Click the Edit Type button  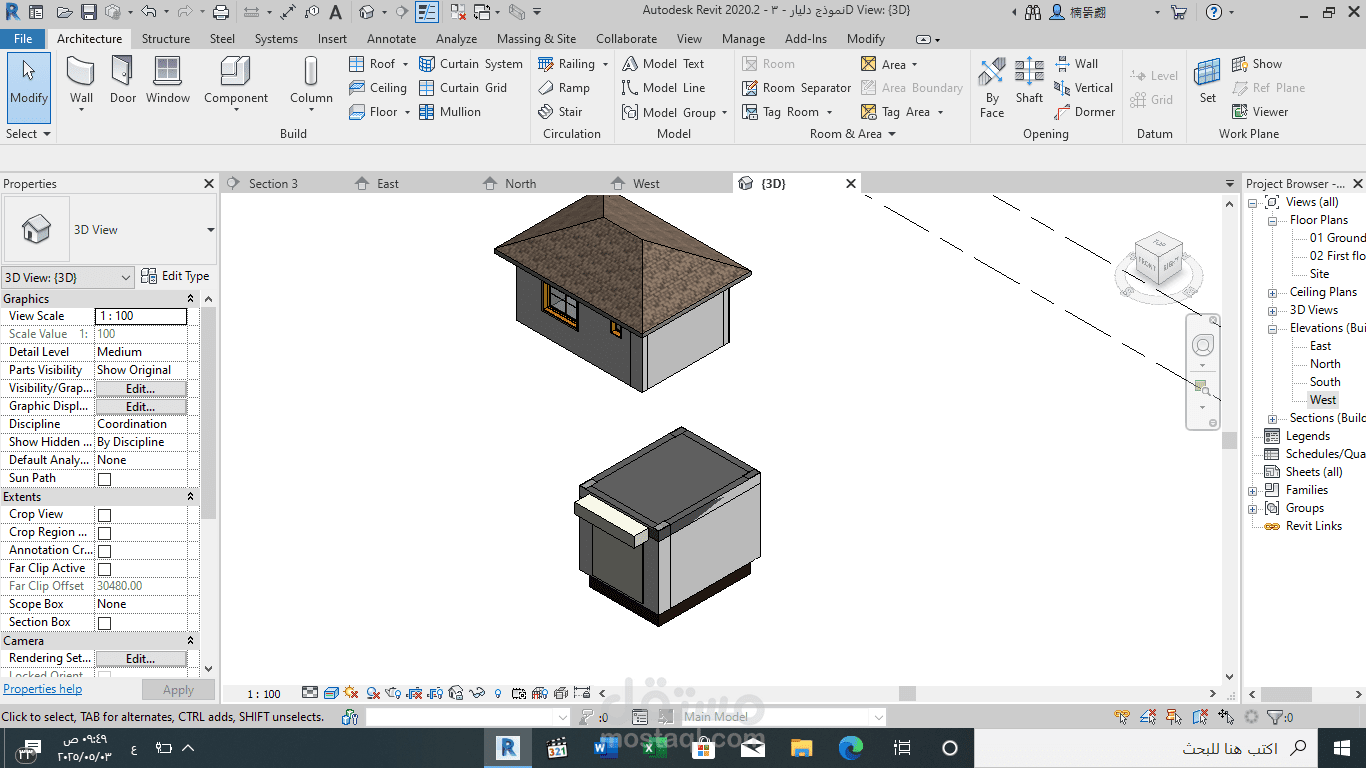175,276
